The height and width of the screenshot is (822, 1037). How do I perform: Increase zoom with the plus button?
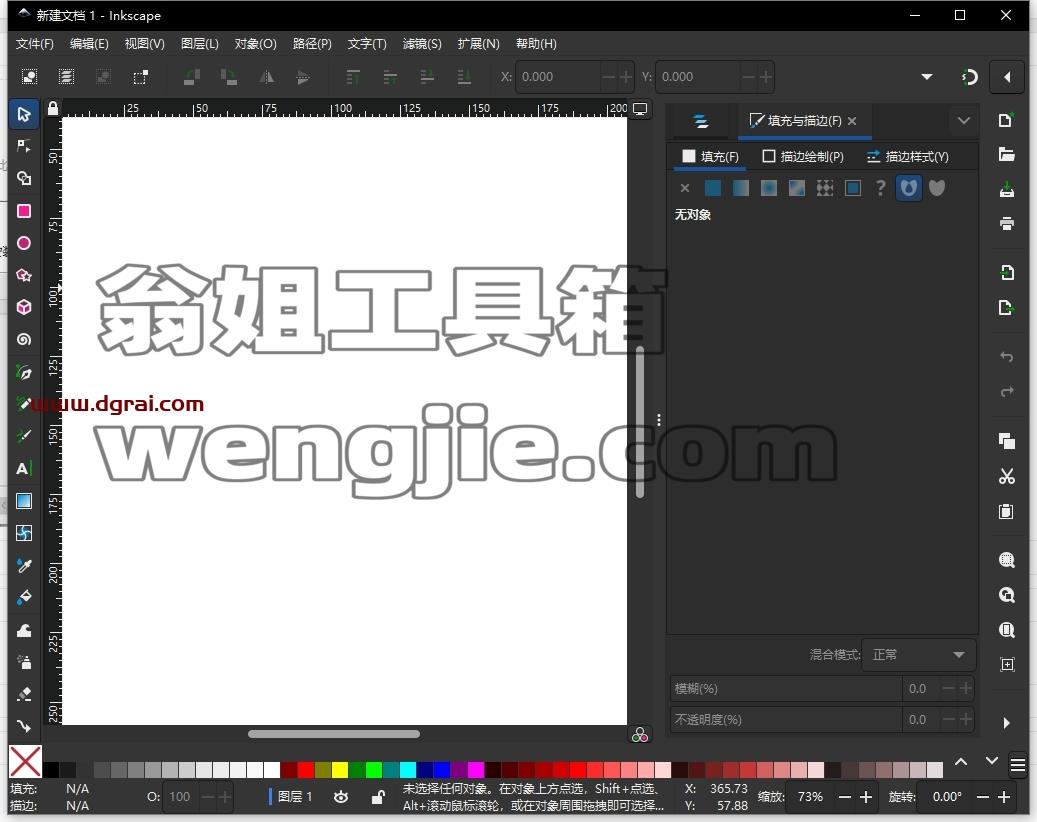click(866, 798)
